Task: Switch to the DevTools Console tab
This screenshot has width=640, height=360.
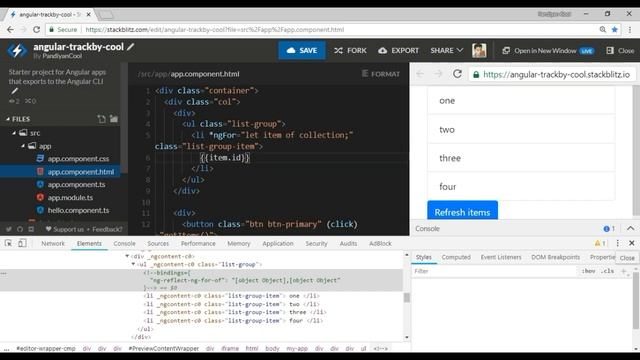Action: 124,243
